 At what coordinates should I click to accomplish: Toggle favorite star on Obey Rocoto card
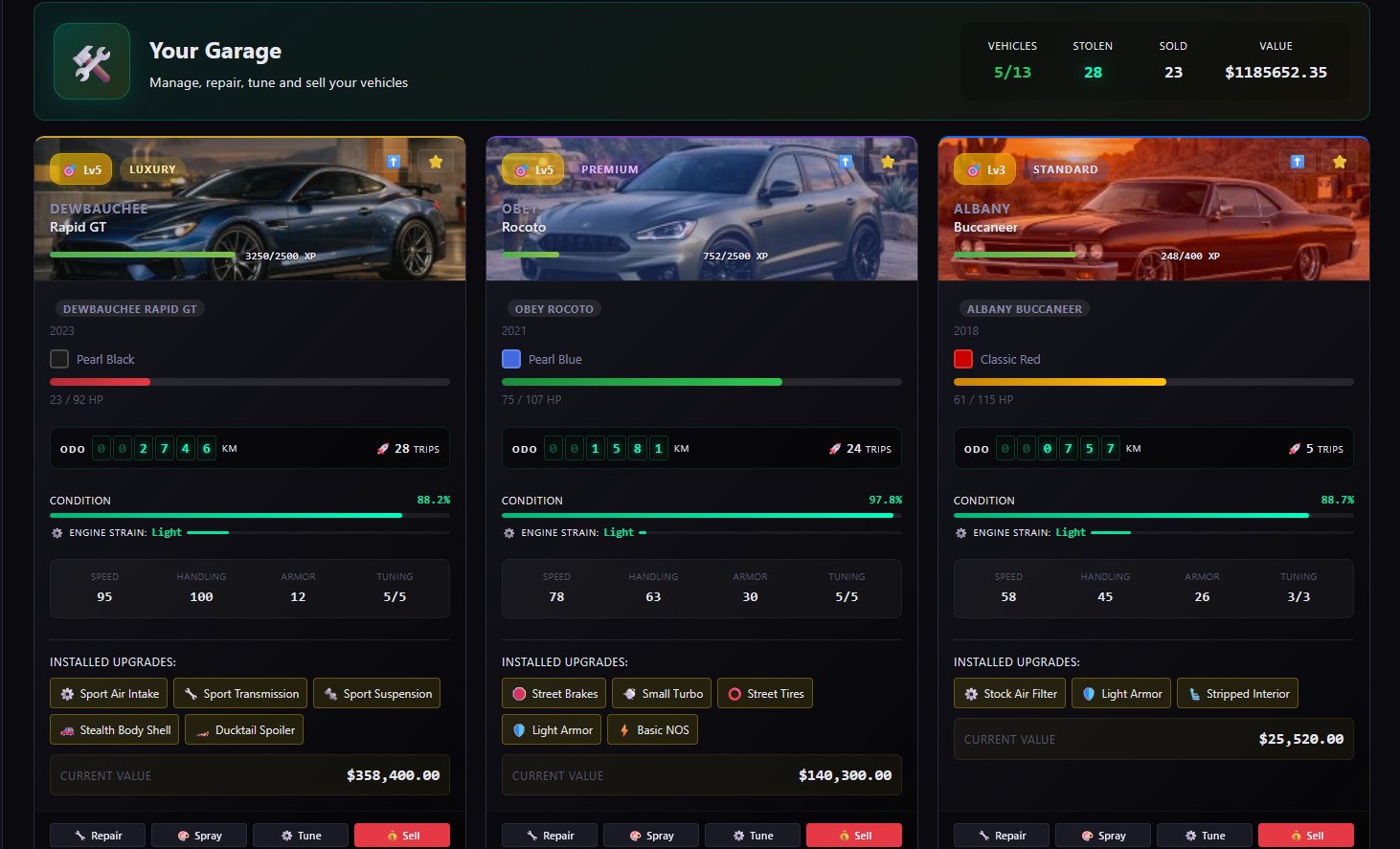point(888,162)
